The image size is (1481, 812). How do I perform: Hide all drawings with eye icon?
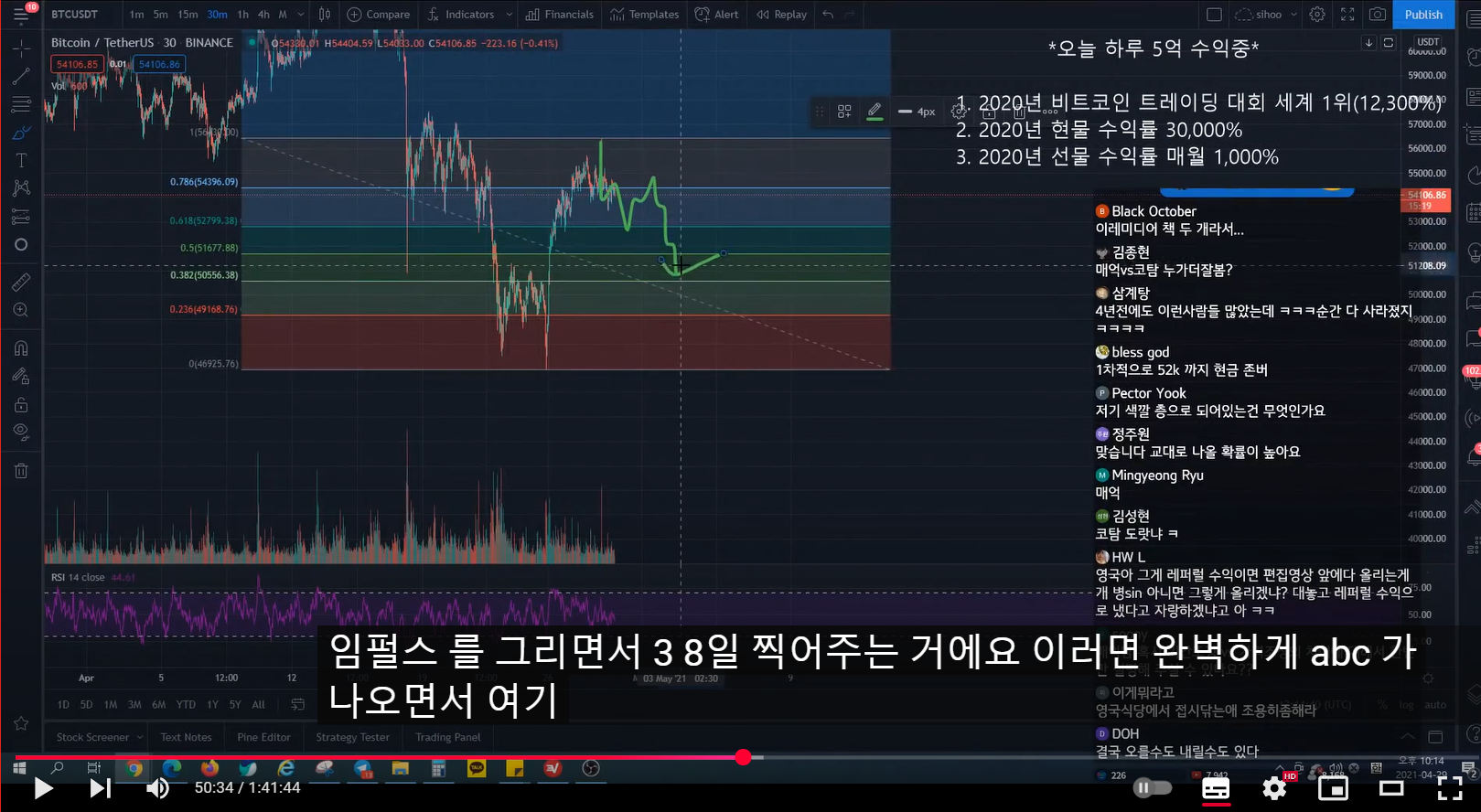(x=21, y=432)
